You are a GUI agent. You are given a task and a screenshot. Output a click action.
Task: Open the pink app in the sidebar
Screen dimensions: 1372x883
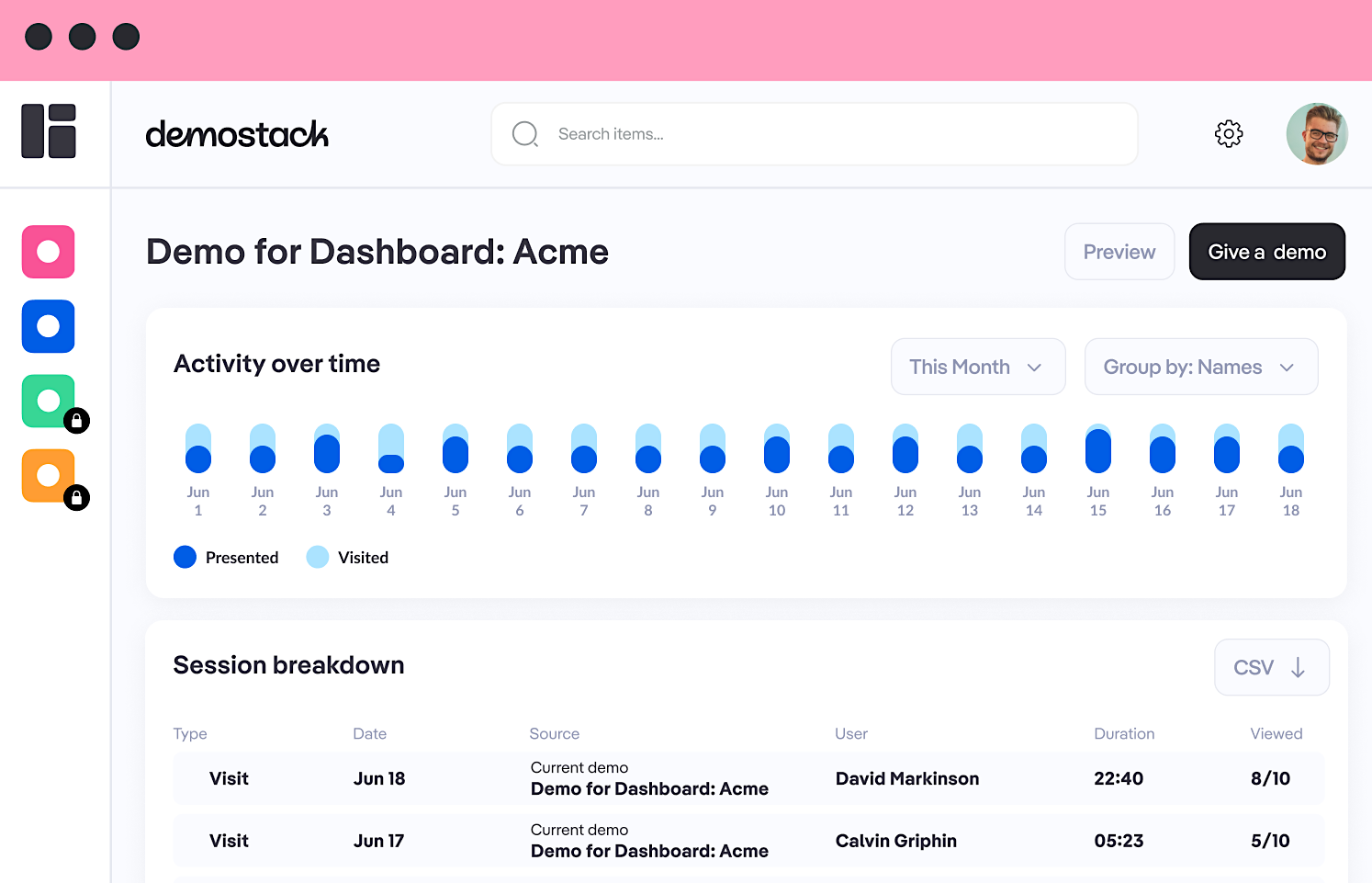[x=49, y=252]
